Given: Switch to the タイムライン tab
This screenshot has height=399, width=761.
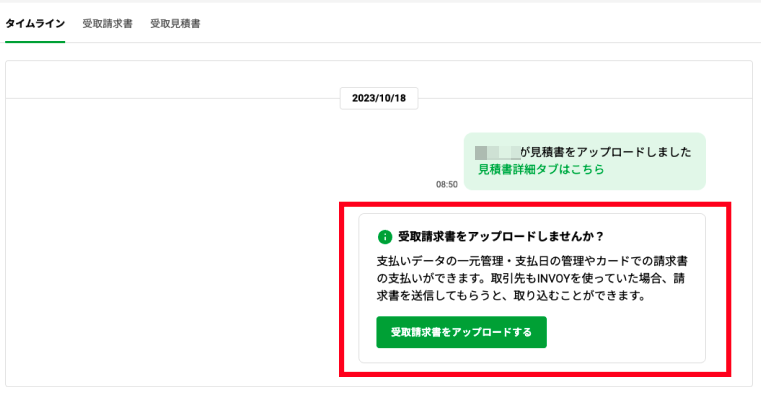Looking at the screenshot, I should (x=35, y=23).
